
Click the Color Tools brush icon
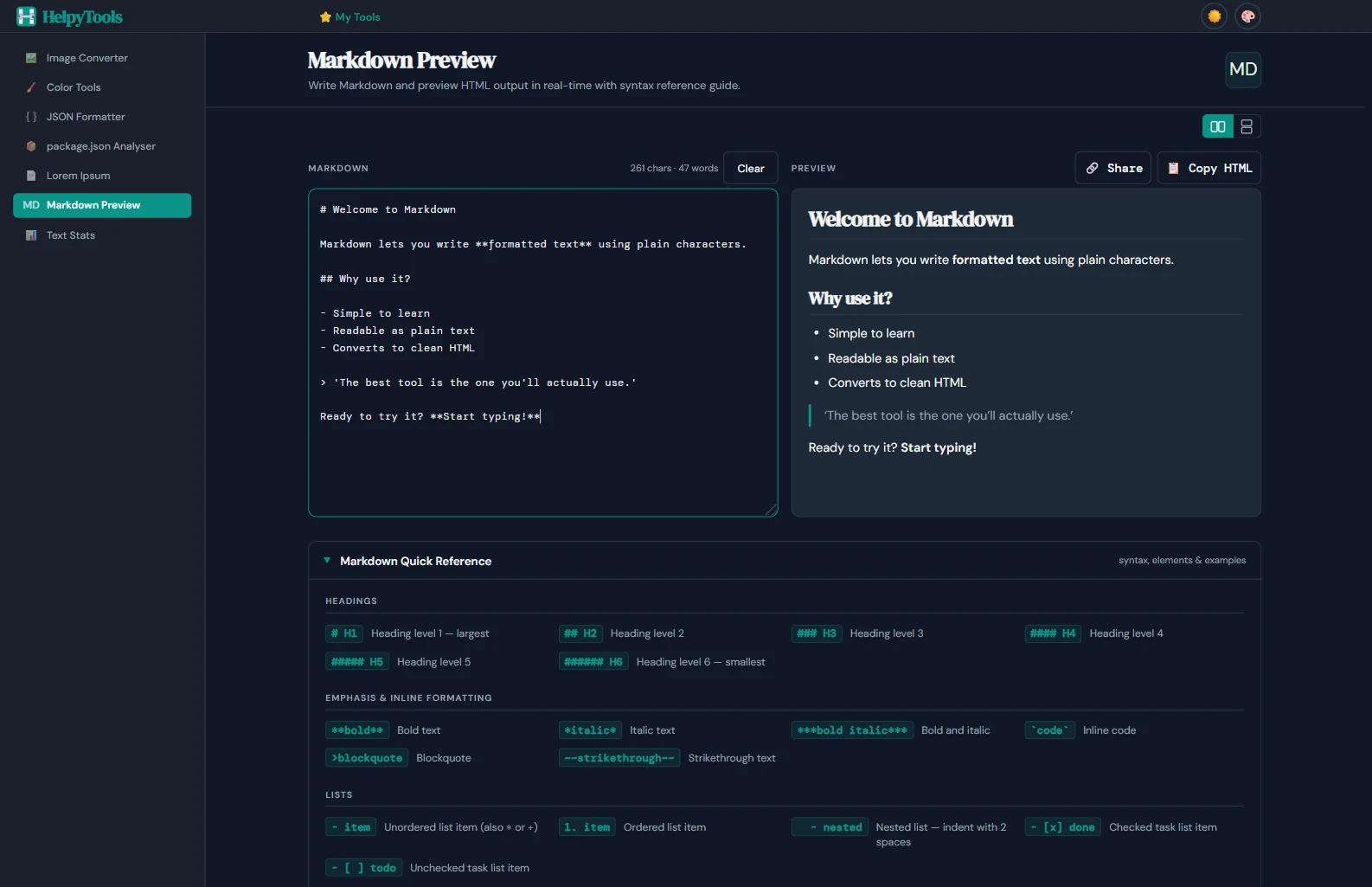coord(31,87)
